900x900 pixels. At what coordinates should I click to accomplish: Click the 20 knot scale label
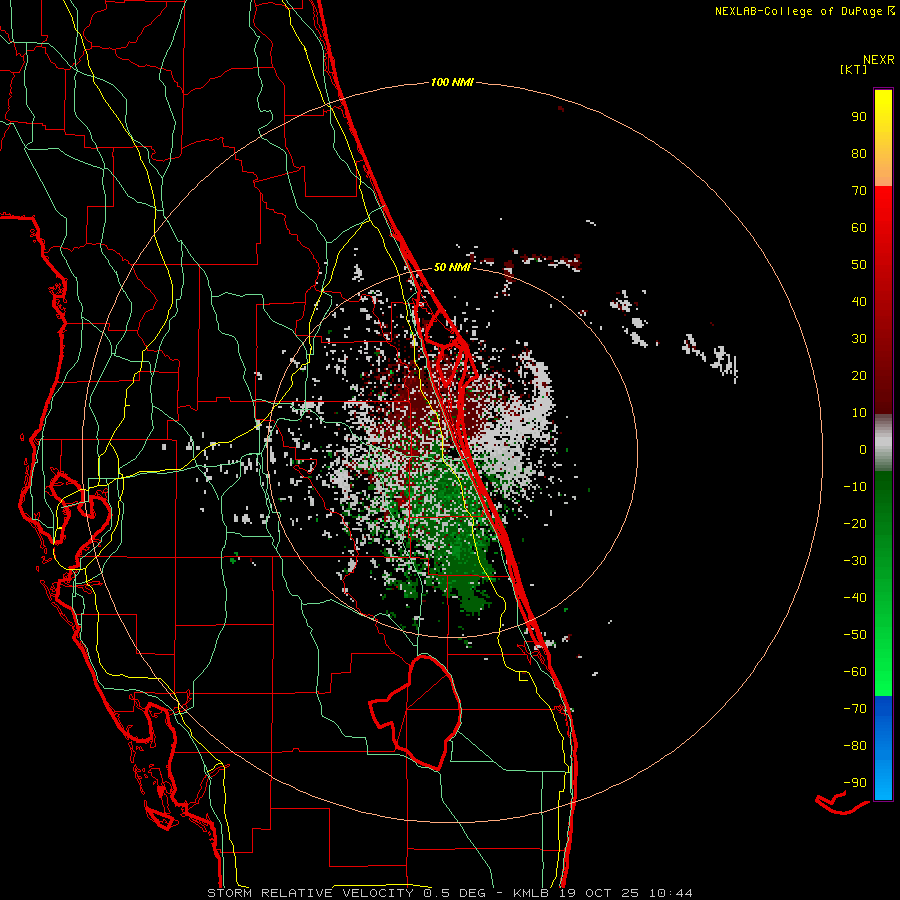click(859, 375)
